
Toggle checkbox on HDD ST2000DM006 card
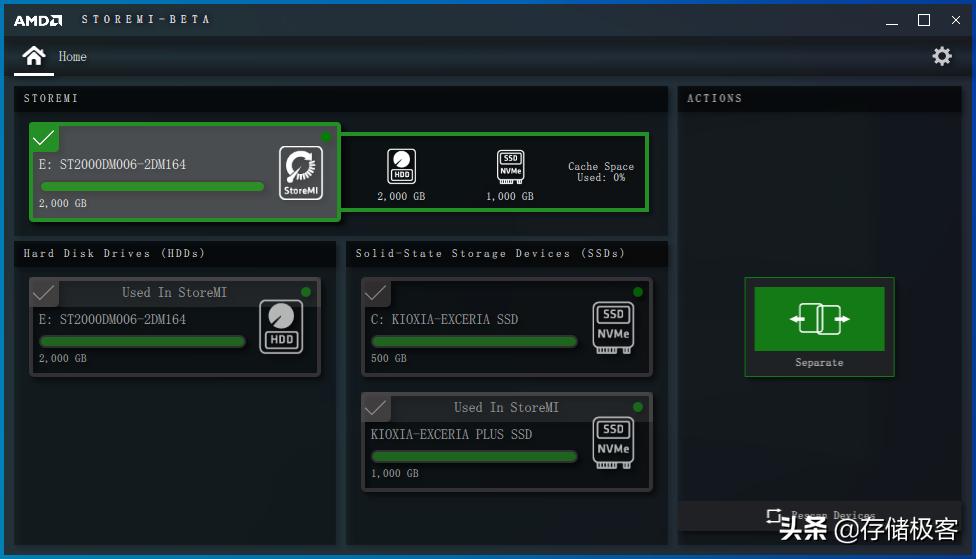[44, 293]
